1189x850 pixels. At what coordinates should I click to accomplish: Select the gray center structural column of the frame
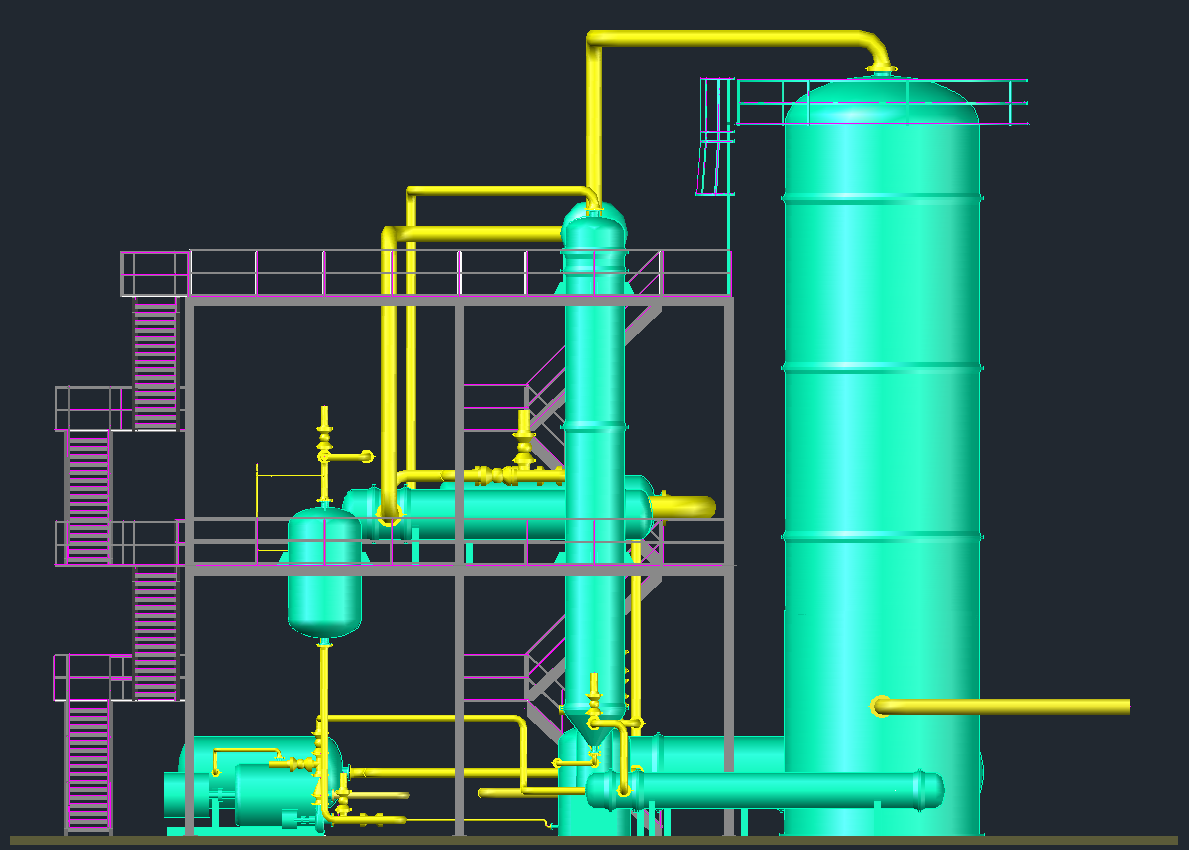tap(460, 569)
